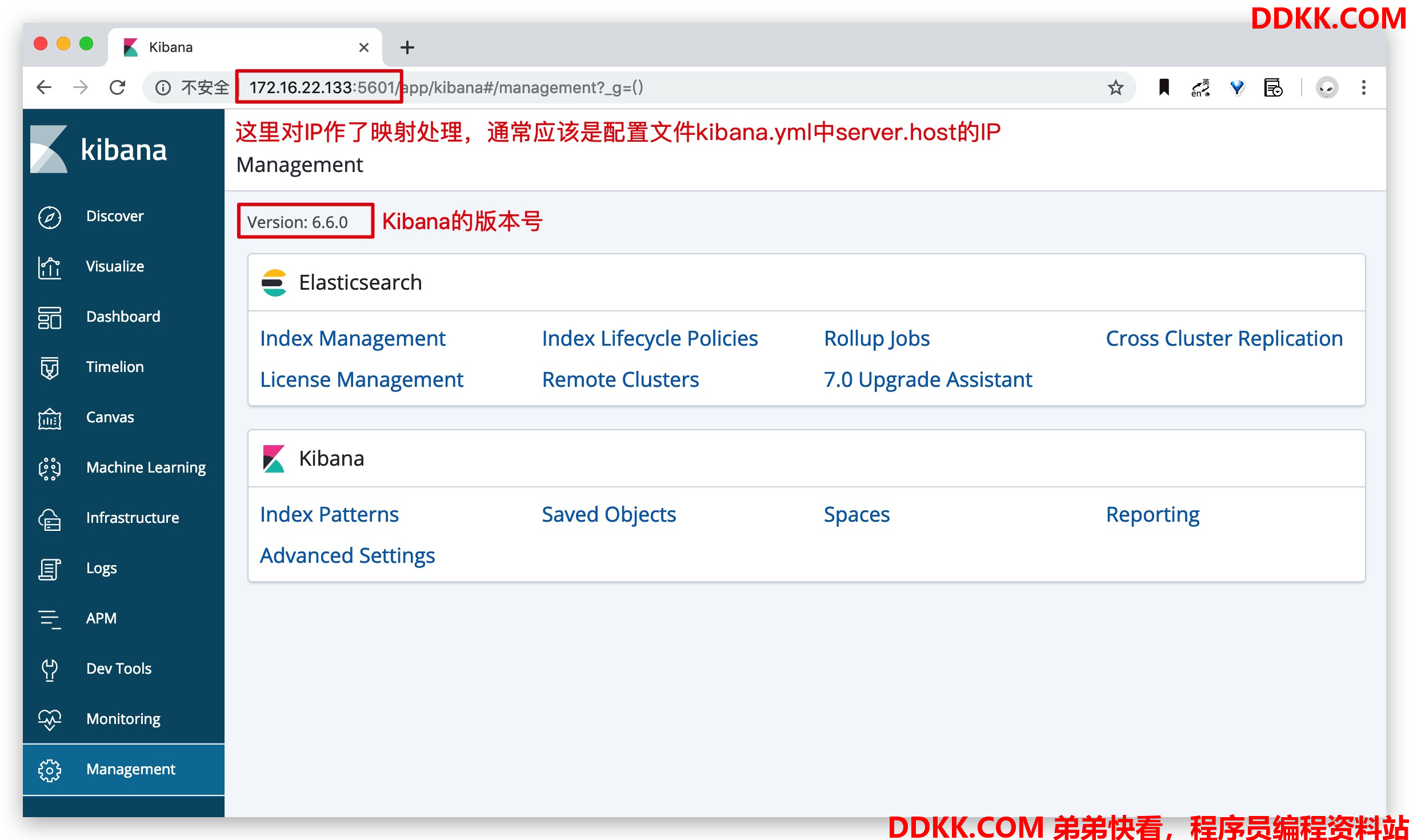Select Machine Learning label in sidebar
The width and height of the screenshot is (1409, 840).
(146, 468)
